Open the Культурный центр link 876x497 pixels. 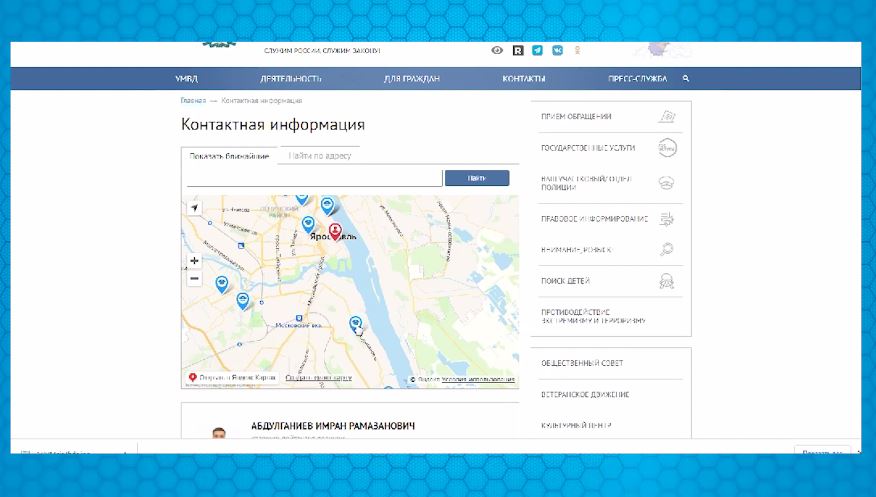(576, 426)
